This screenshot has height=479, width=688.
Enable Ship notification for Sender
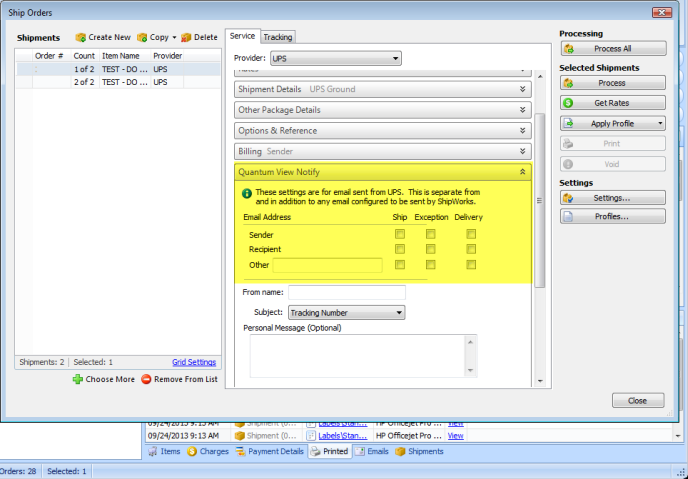click(x=400, y=234)
